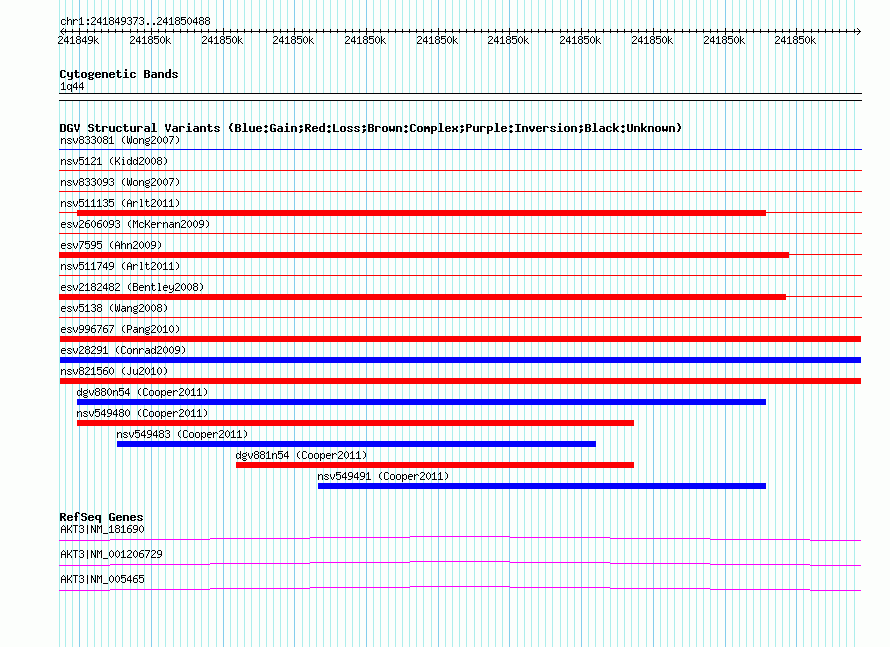The height and width of the screenshot is (647, 890).
Task: Select the esv28291 (Conrad2009) blue gain bar
Action: (x=460, y=360)
